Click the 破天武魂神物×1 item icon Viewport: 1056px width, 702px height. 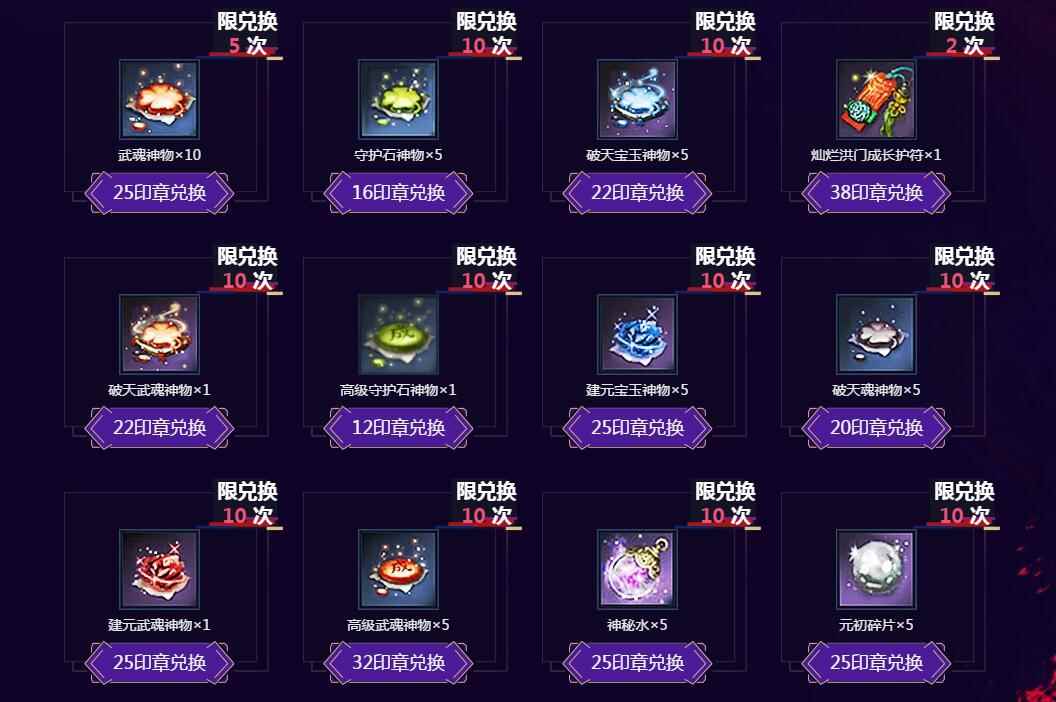tap(159, 334)
